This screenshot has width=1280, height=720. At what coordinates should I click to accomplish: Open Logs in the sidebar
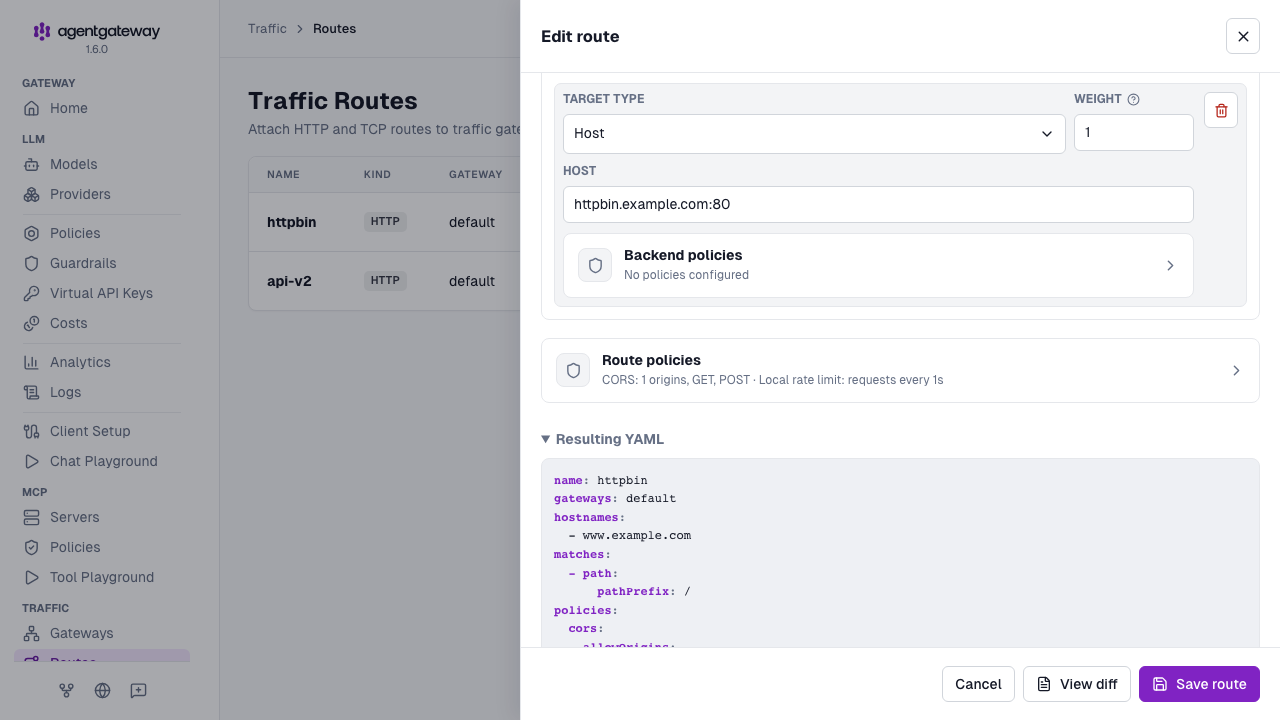click(102, 392)
